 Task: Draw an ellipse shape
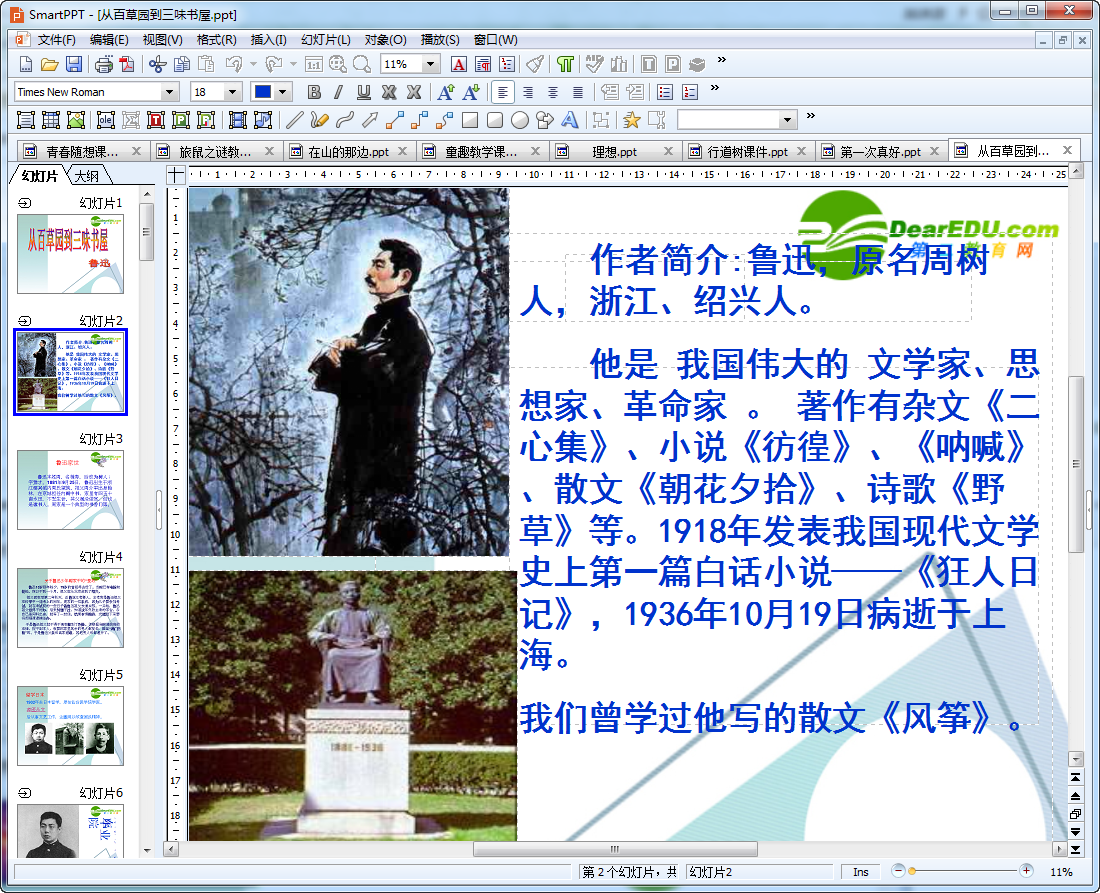coord(520,120)
